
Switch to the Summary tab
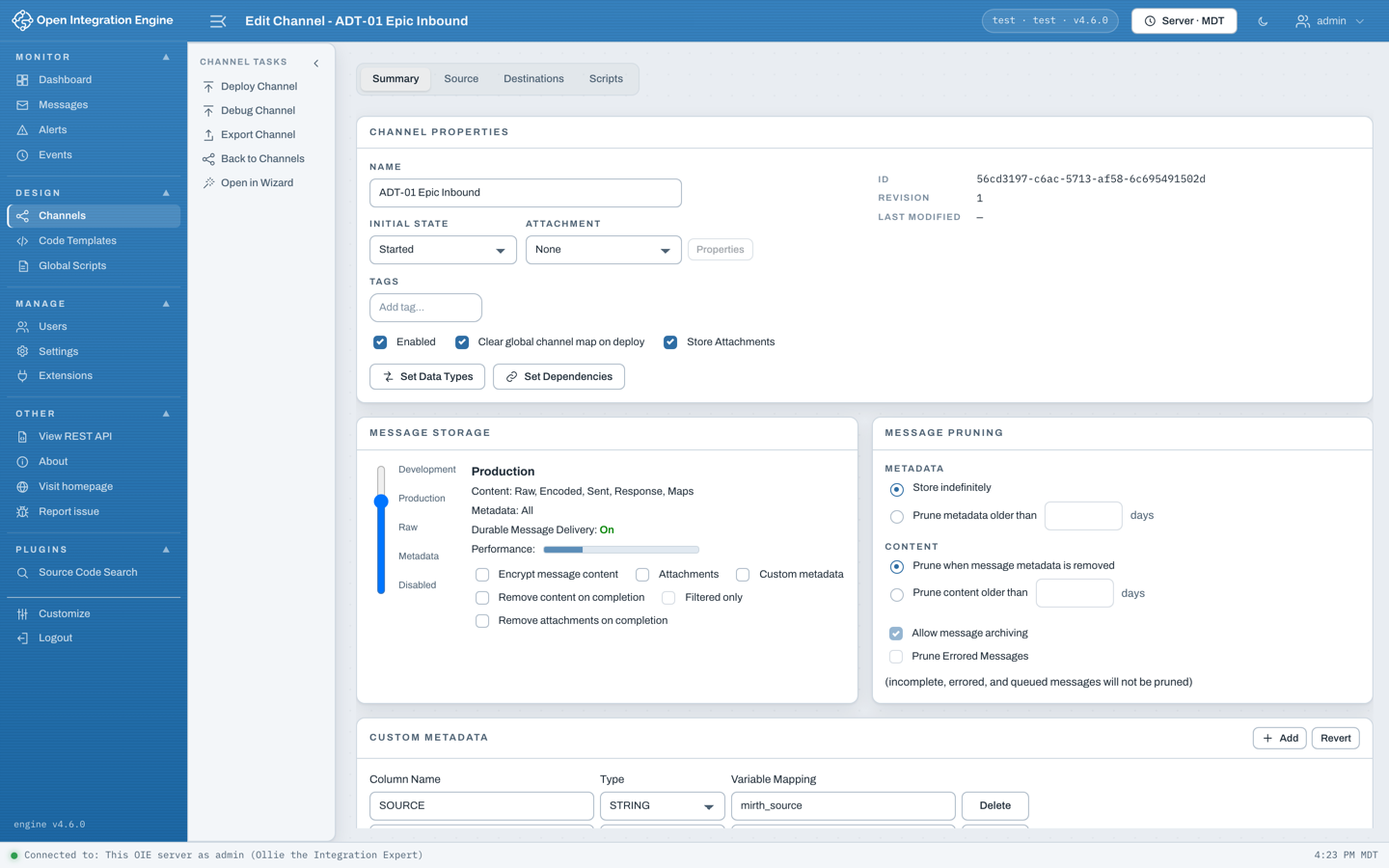[395, 79]
